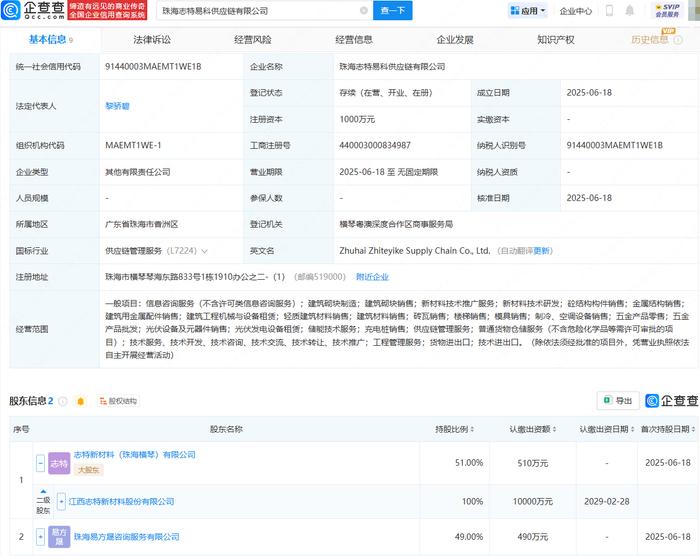Collapse the 二级股东 section arrow

[x=43, y=492]
